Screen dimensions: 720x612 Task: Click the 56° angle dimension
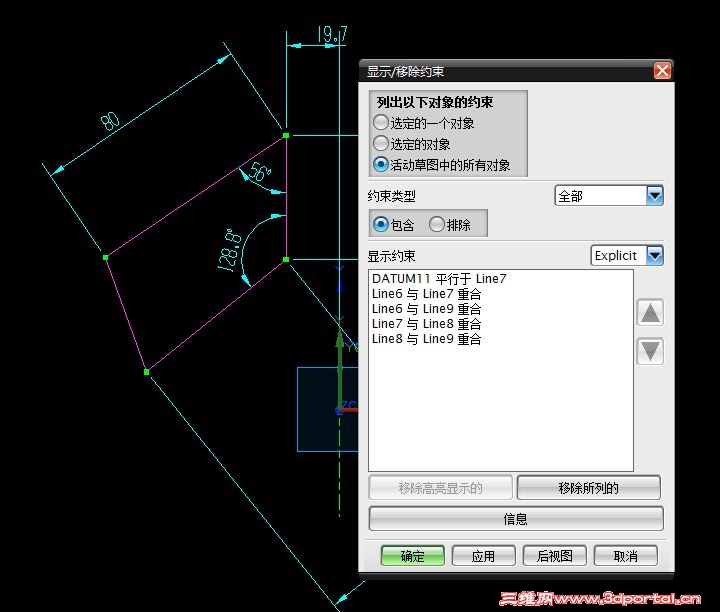261,173
